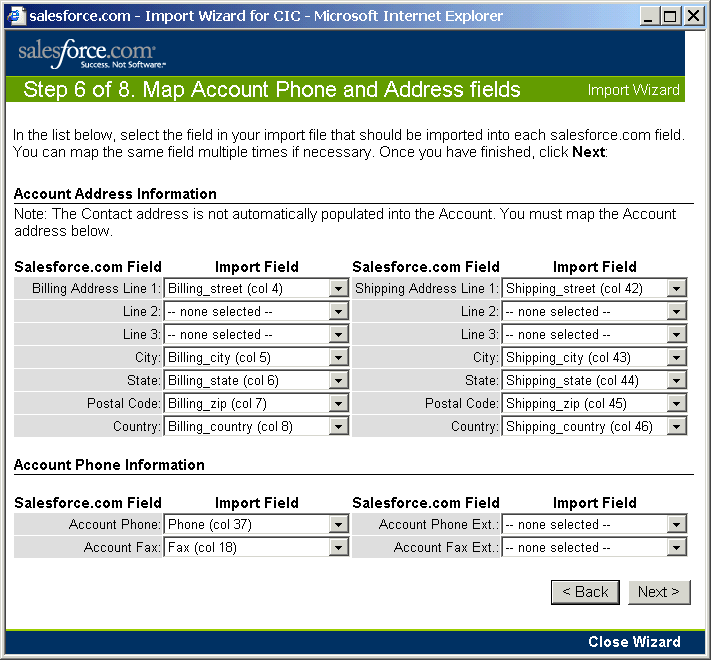
Task: Click the Account Phone label
Action: click(x=115, y=524)
